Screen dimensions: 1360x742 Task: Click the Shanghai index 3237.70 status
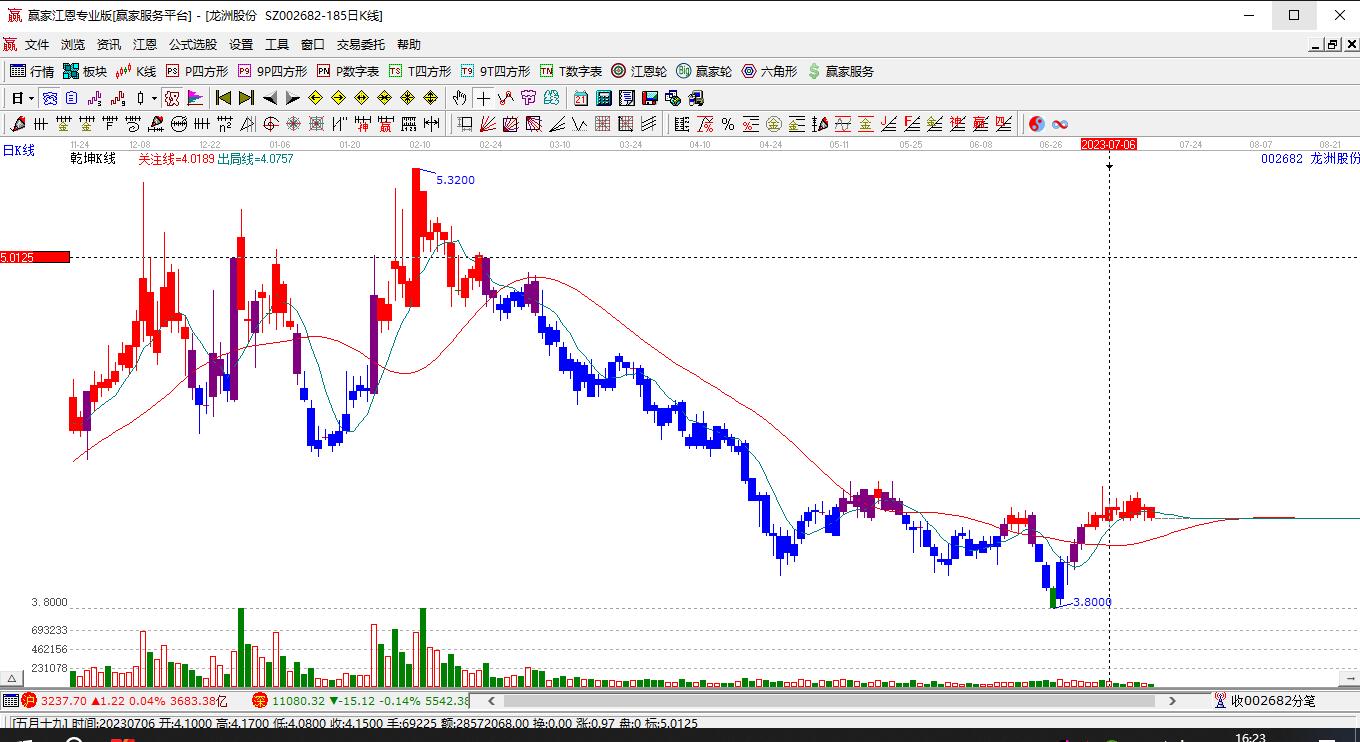point(125,701)
